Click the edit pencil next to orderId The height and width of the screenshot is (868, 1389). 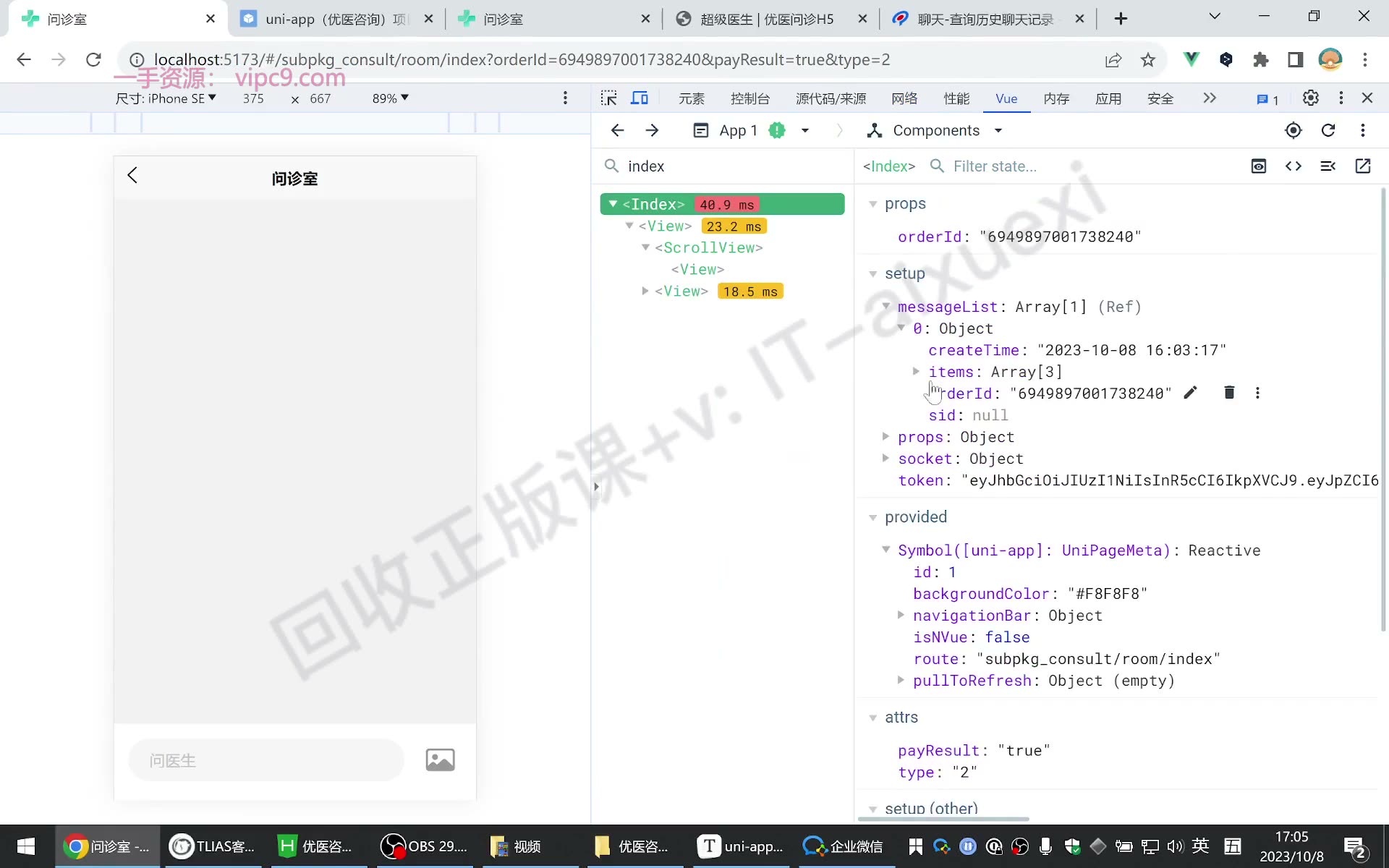point(1190,393)
